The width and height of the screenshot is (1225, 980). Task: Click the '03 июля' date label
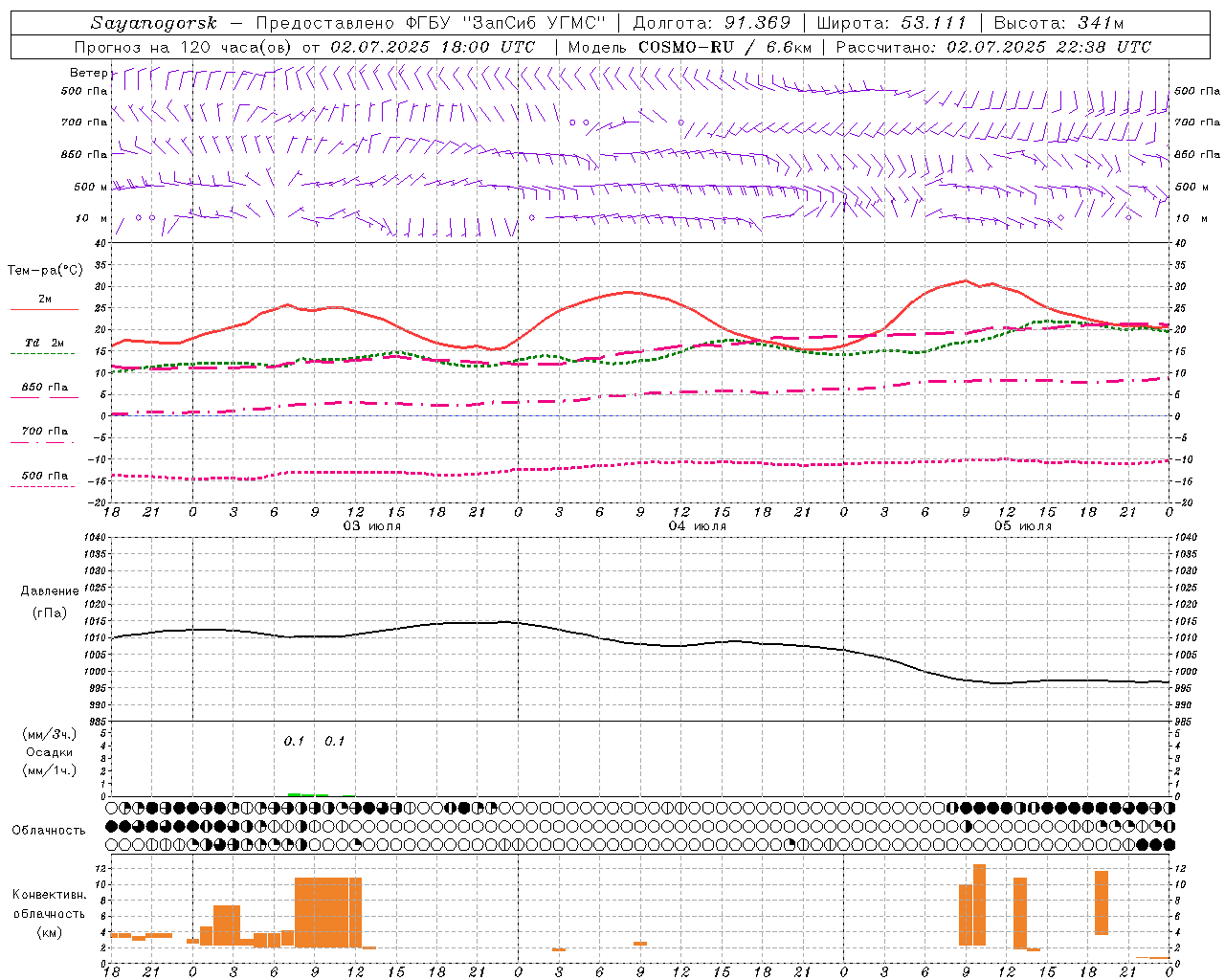pyautogui.click(x=372, y=526)
